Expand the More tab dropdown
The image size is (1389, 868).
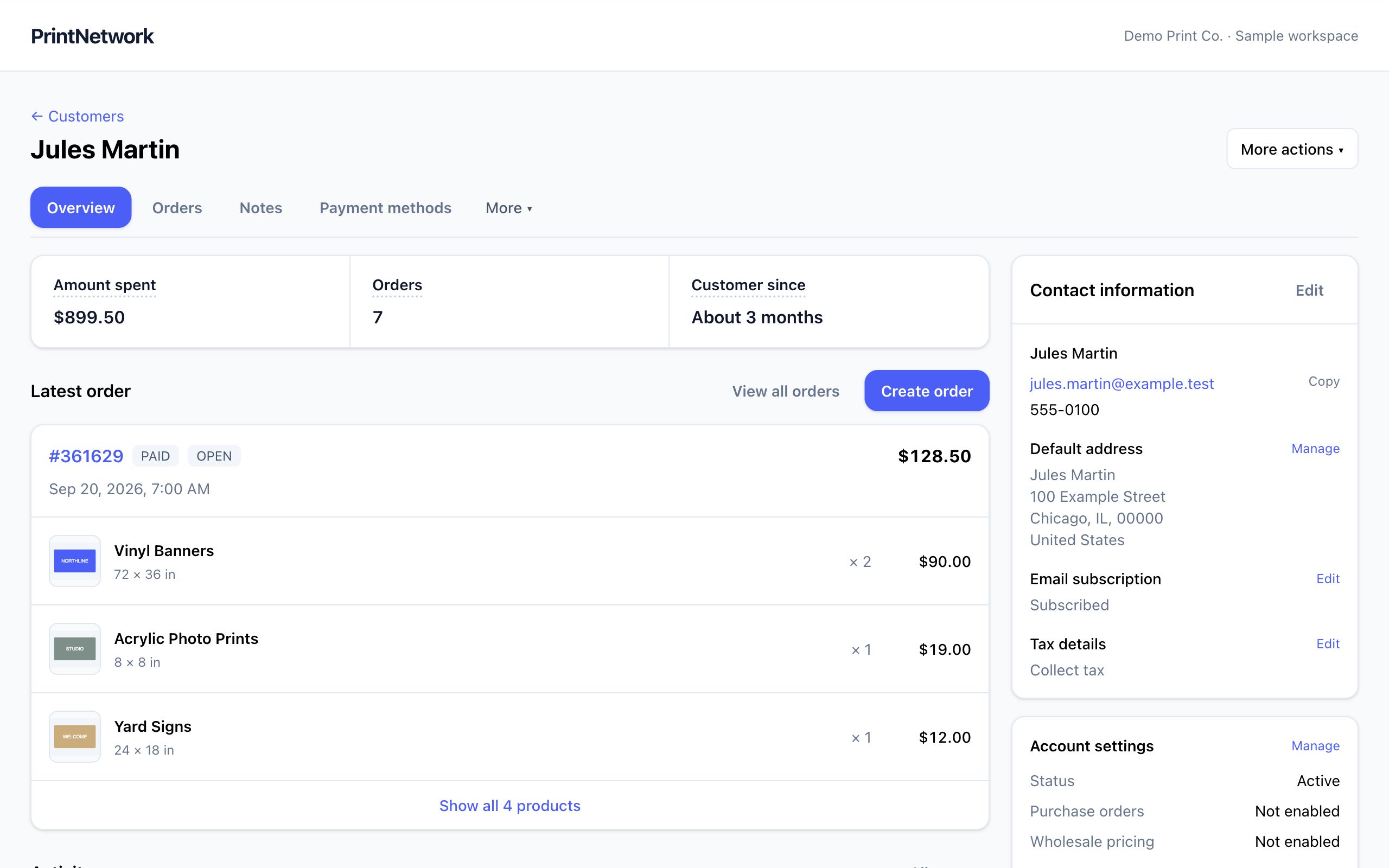[508, 208]
